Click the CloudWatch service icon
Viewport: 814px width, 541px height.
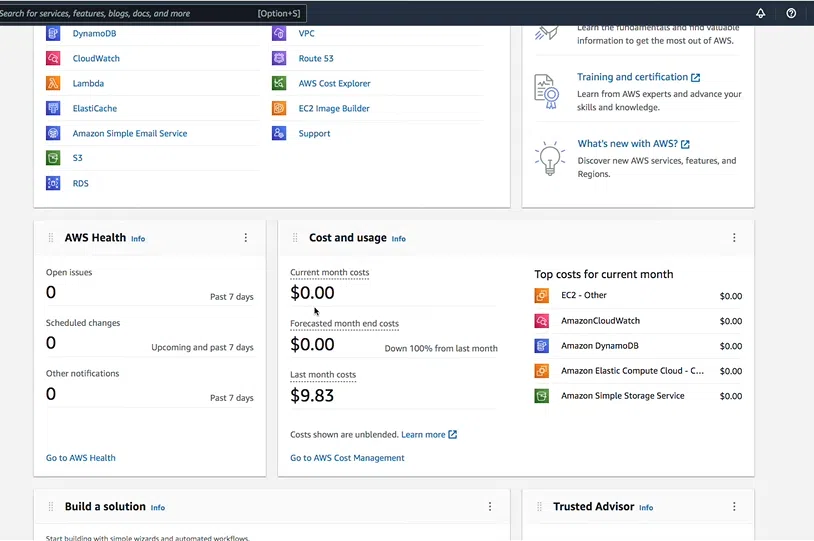[x=53, y=58]
